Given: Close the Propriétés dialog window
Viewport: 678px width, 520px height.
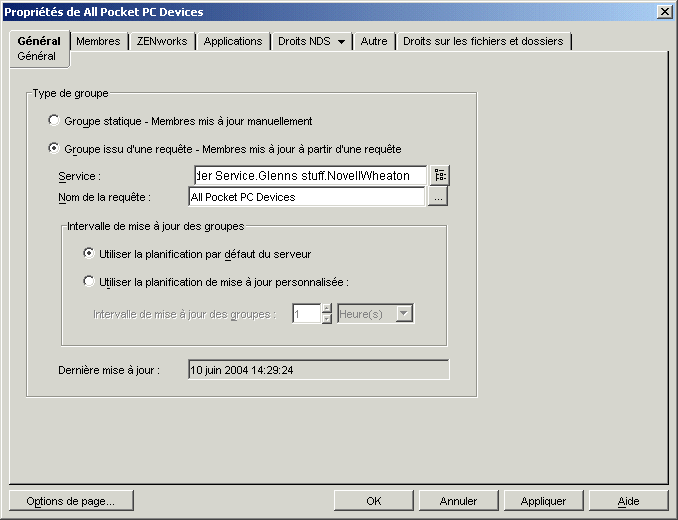Looking at the screenshot, I should pos(664,12).
